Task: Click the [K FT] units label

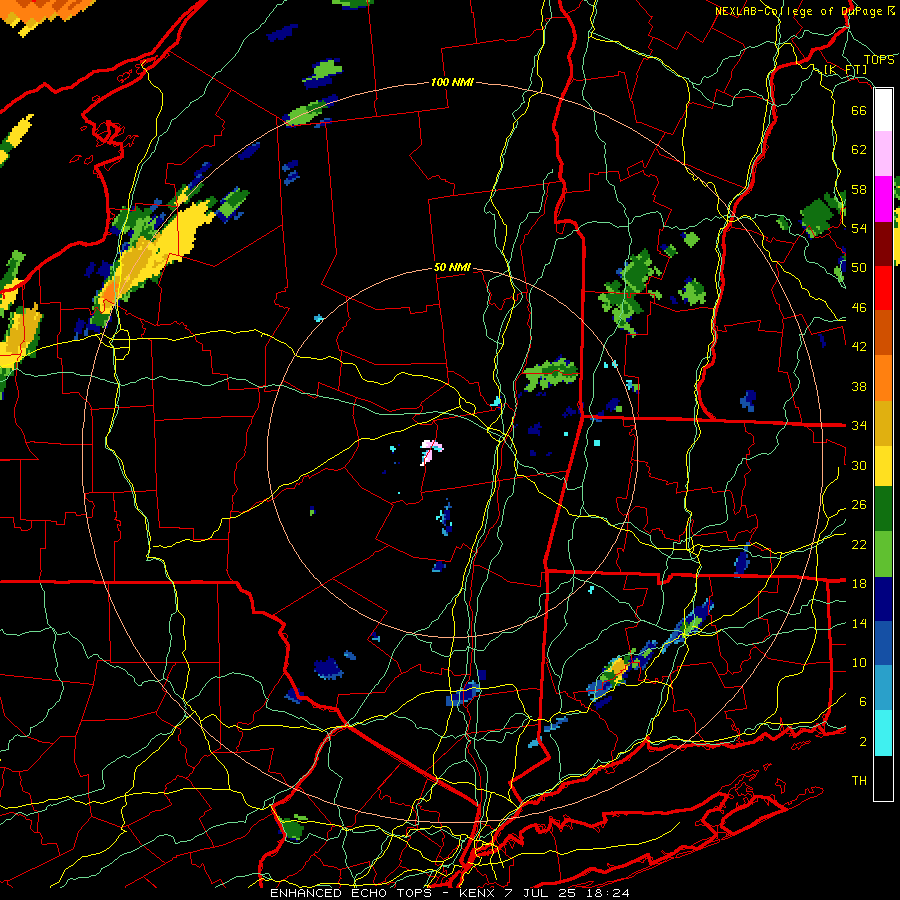Action: click(845, 70)
